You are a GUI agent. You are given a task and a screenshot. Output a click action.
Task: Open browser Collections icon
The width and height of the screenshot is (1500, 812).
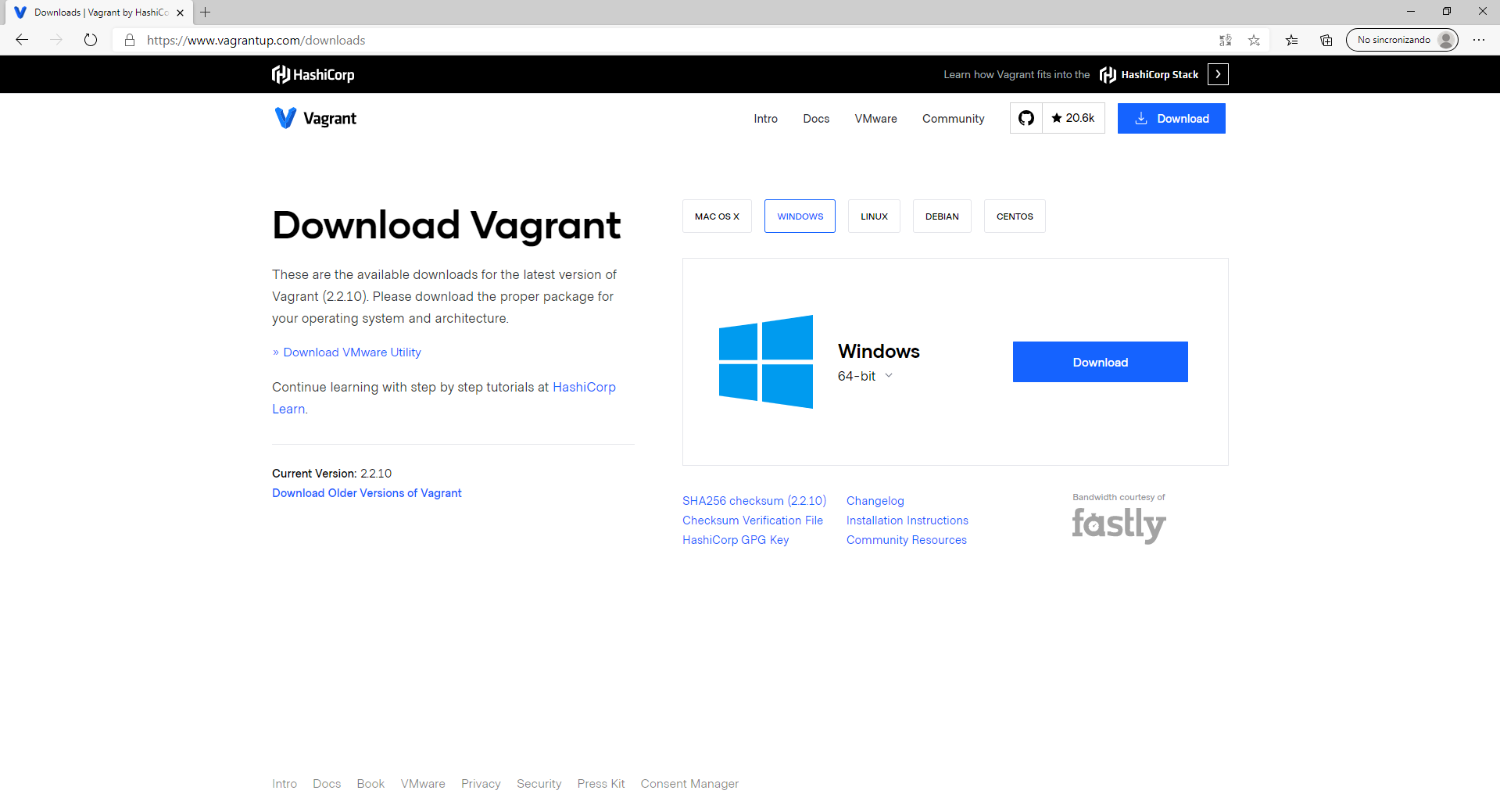[x=1326, y=40]
